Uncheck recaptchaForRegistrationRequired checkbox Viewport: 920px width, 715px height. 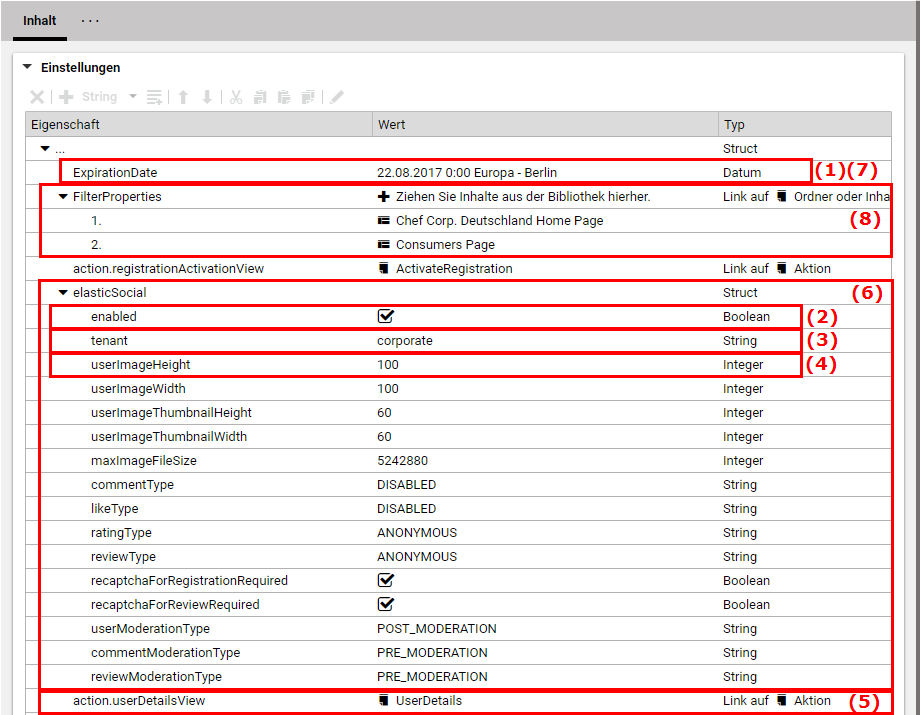[x=385, y=580]
